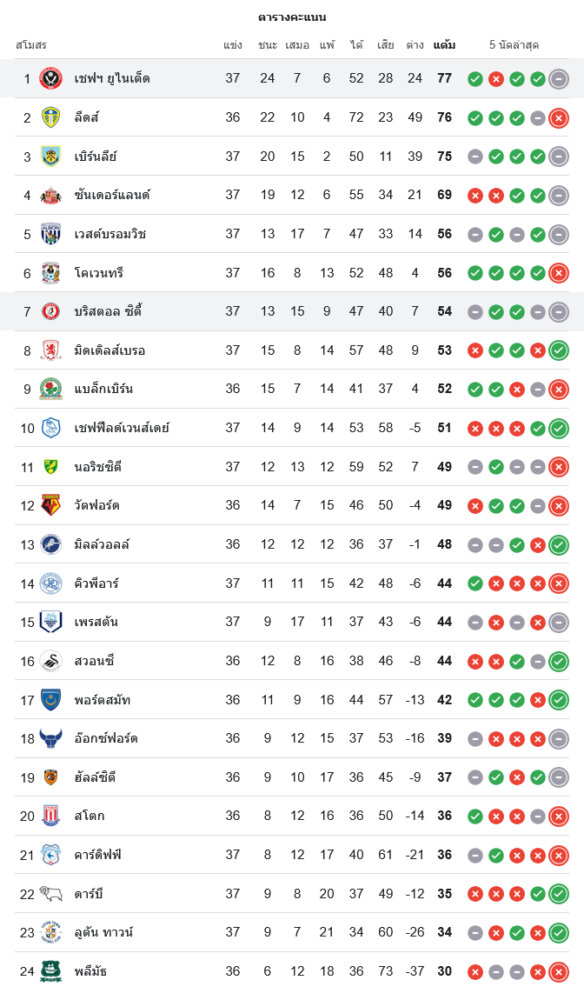Select the บริสตอล ซิตี้ table row
Screen dimensions: 584x1000
click(292, 311)
